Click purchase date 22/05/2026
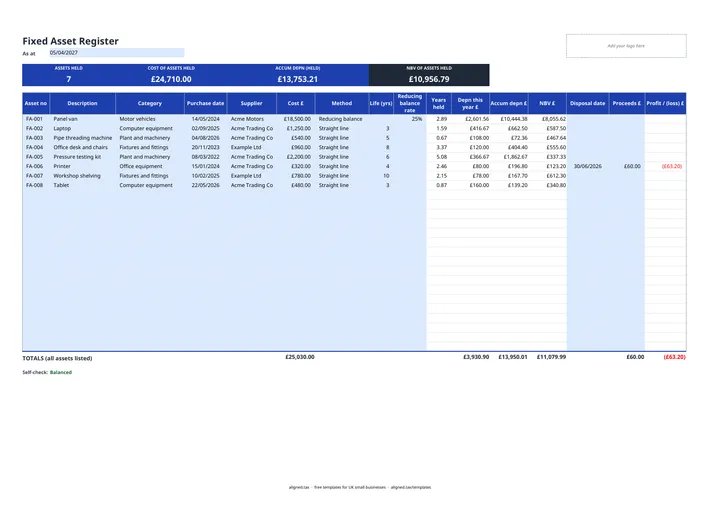 pyautogui.click(x=206, y=185)
